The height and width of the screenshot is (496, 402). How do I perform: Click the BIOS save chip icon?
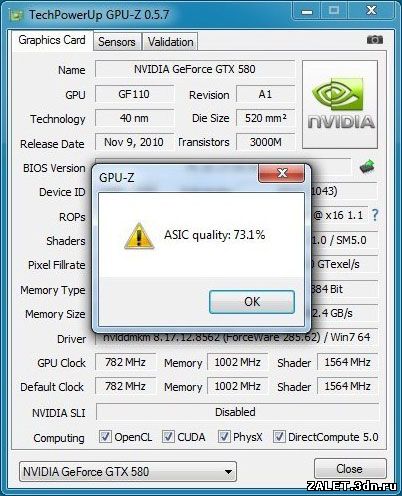point(367,166)
